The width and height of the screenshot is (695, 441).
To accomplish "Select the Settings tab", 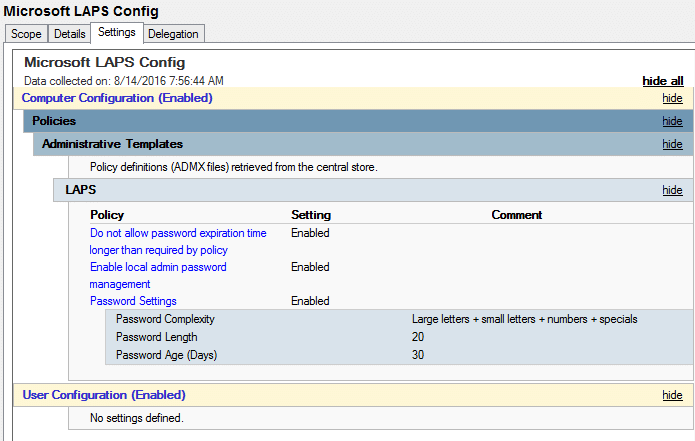I will (118, 33).
